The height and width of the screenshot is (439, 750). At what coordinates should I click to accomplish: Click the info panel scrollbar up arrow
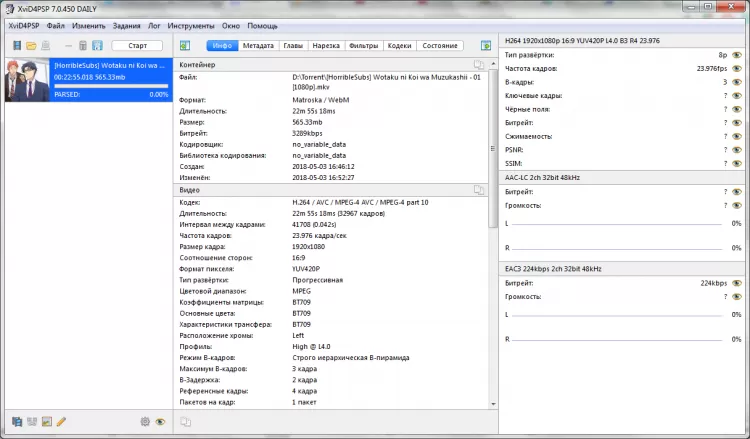[493, 64]
